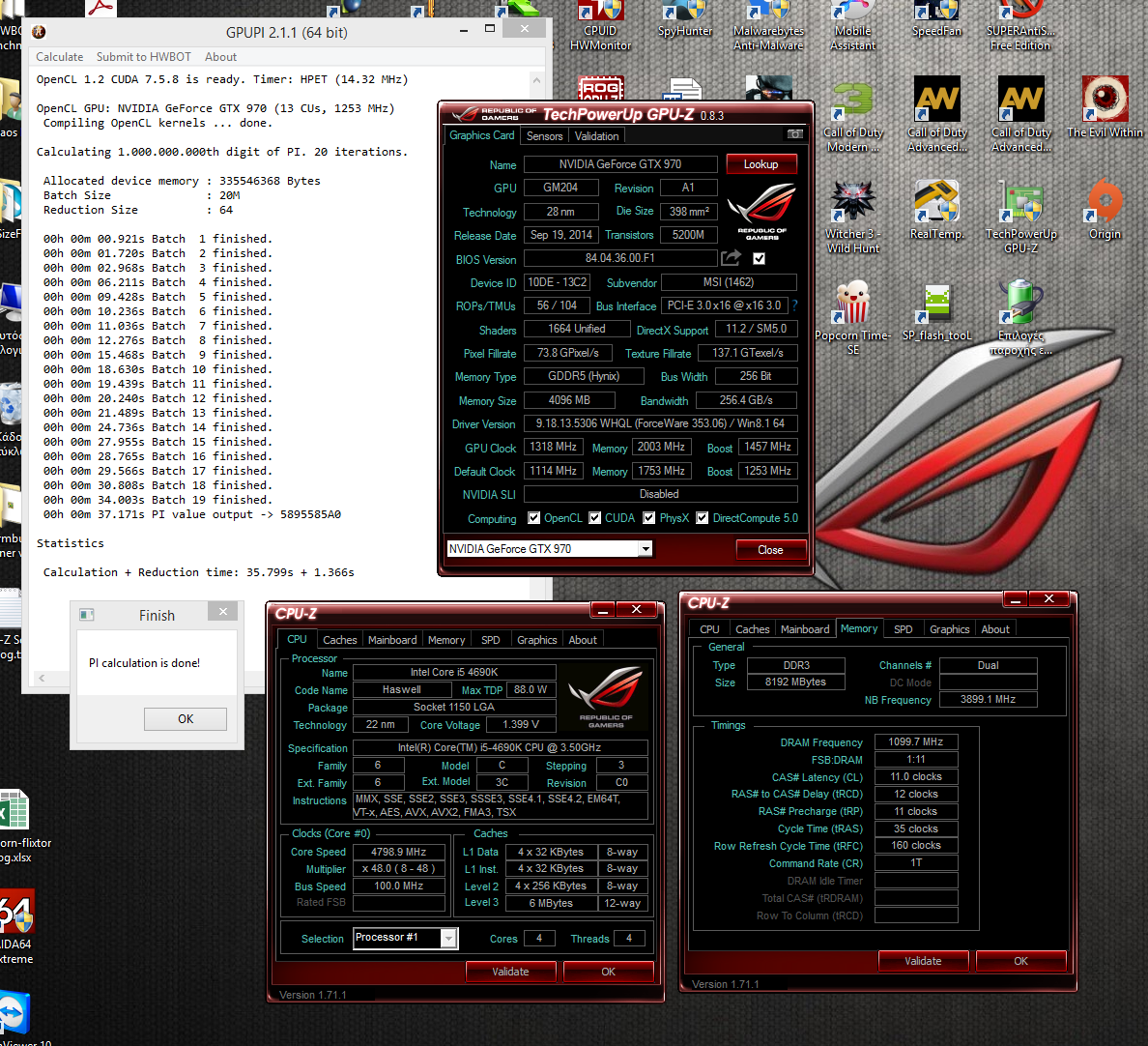Open the About tab in left CPU-Z window
1148x1046 pixels.
(x=583, y=639)
